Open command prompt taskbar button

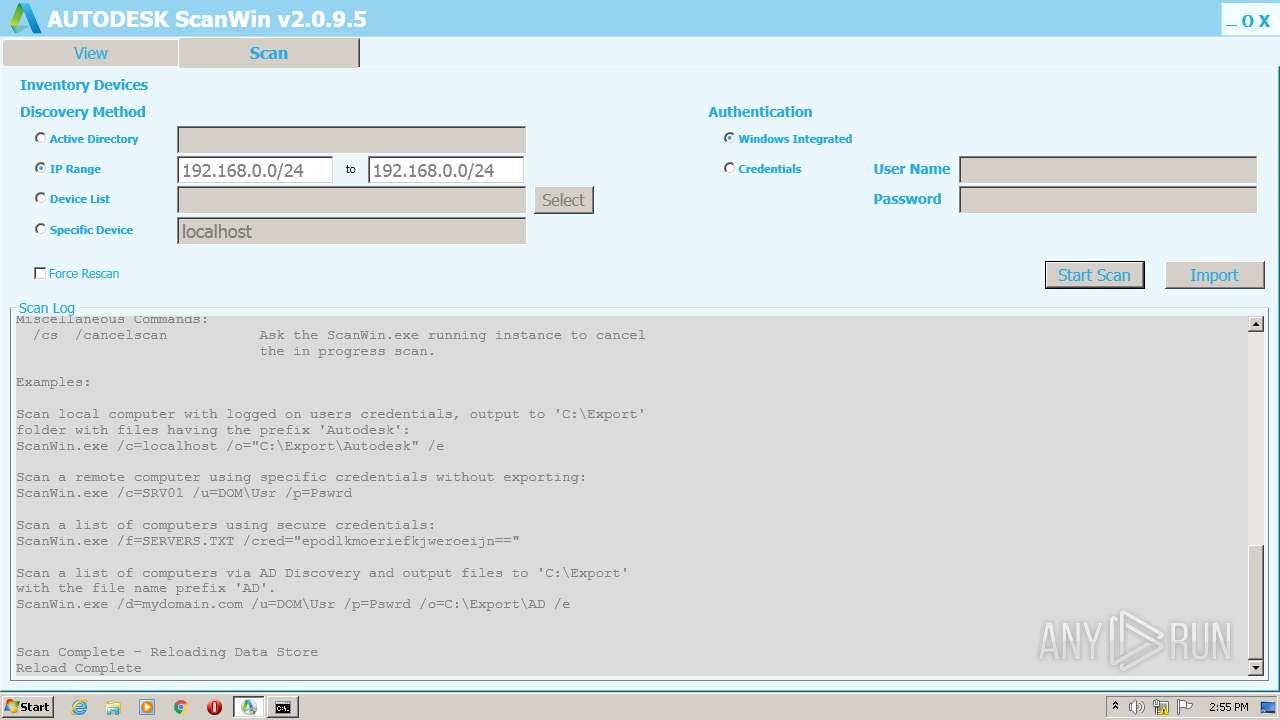tap(283, 707)
